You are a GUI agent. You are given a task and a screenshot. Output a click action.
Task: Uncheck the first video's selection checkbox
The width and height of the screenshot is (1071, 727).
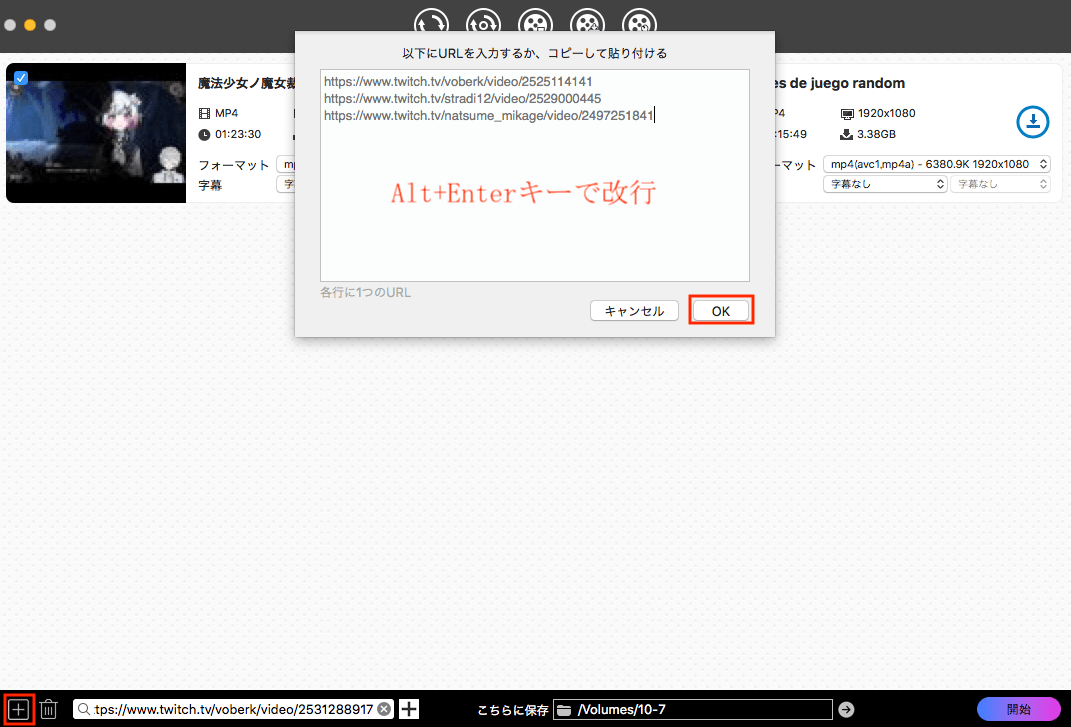point(21,78)
